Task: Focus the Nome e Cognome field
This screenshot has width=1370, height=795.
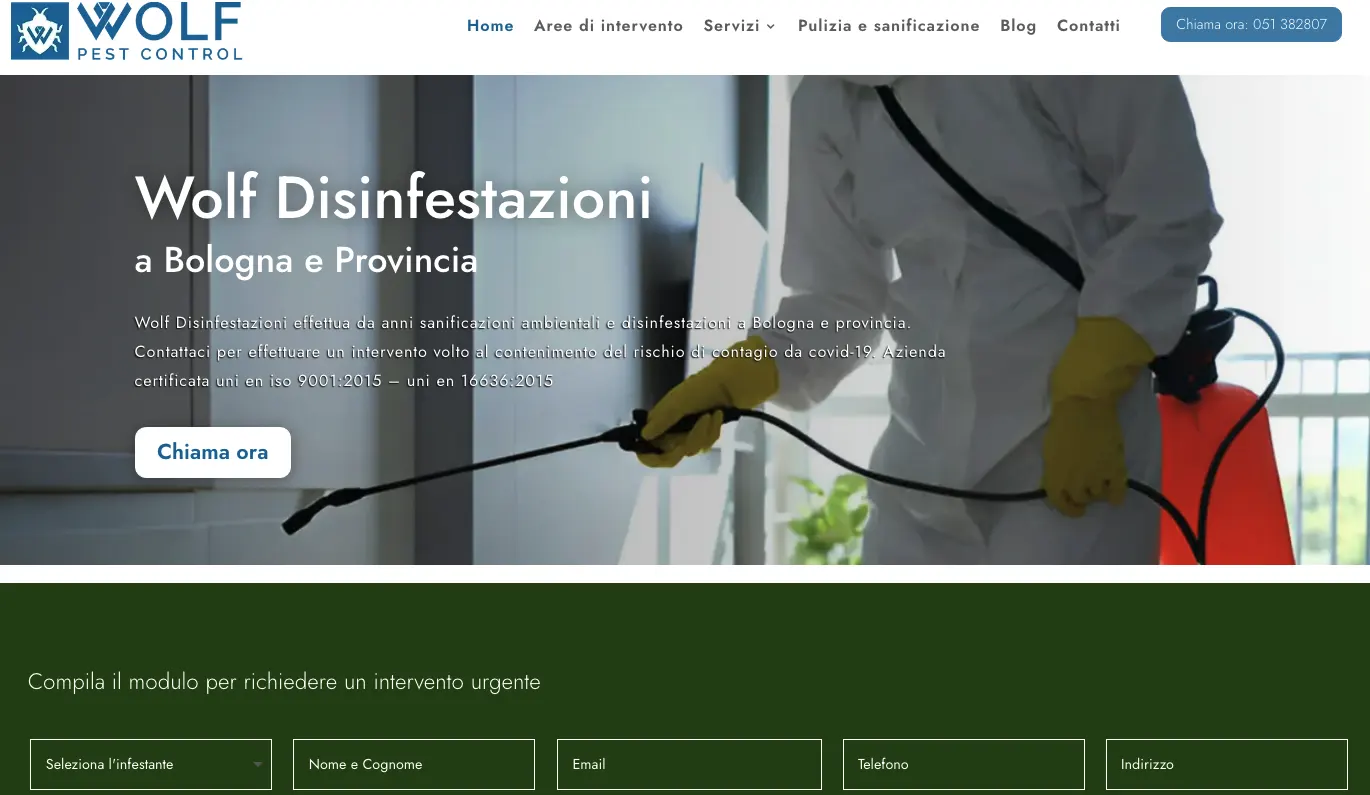Action: pos(413,764)
